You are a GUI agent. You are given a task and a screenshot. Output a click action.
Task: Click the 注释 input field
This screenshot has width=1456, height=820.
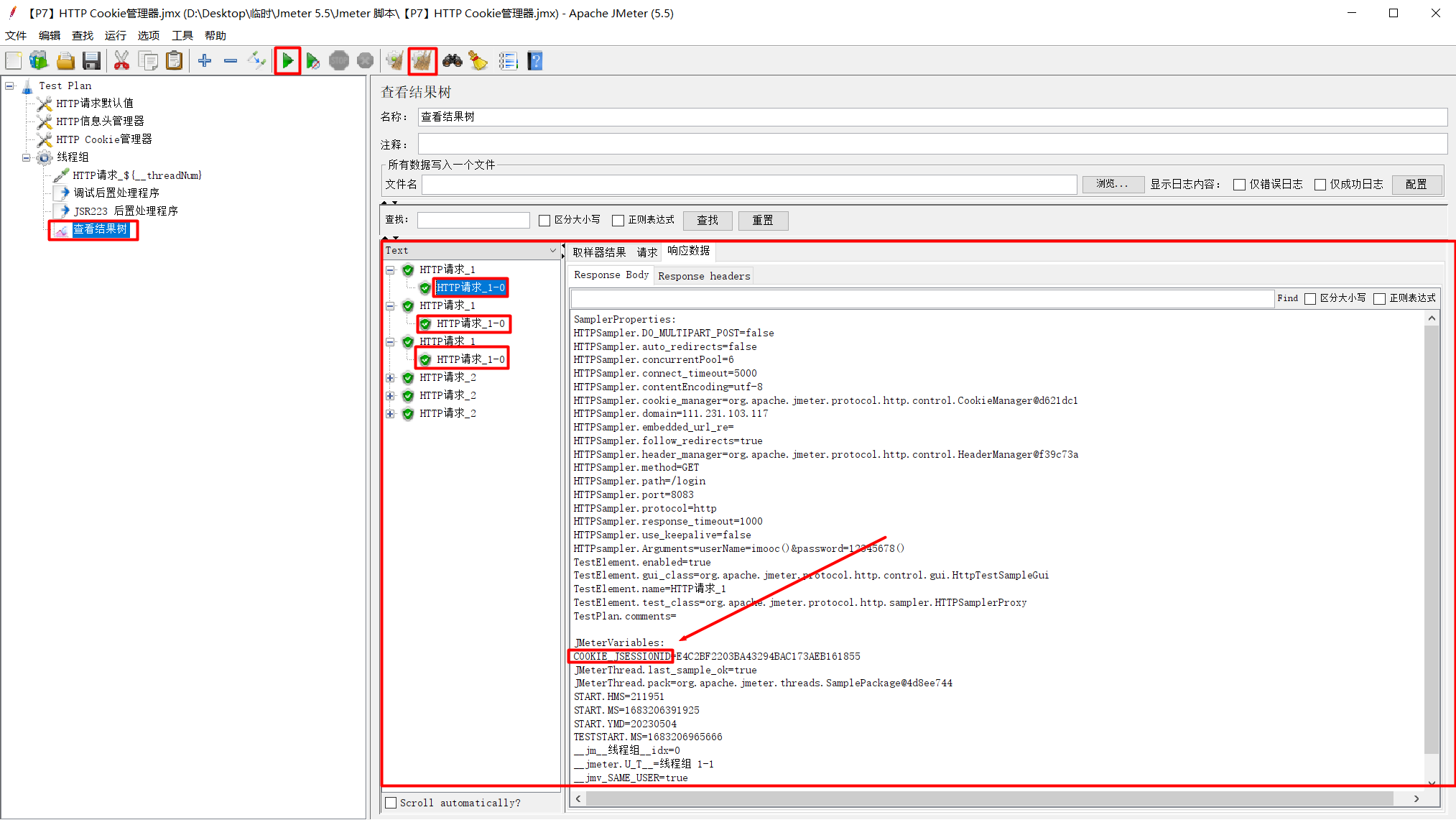(932, 144)
